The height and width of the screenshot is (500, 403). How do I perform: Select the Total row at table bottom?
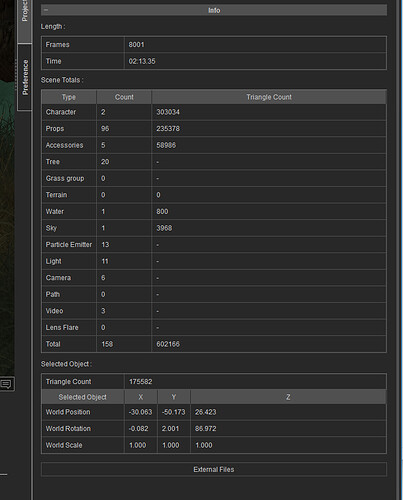click(214, 344)
